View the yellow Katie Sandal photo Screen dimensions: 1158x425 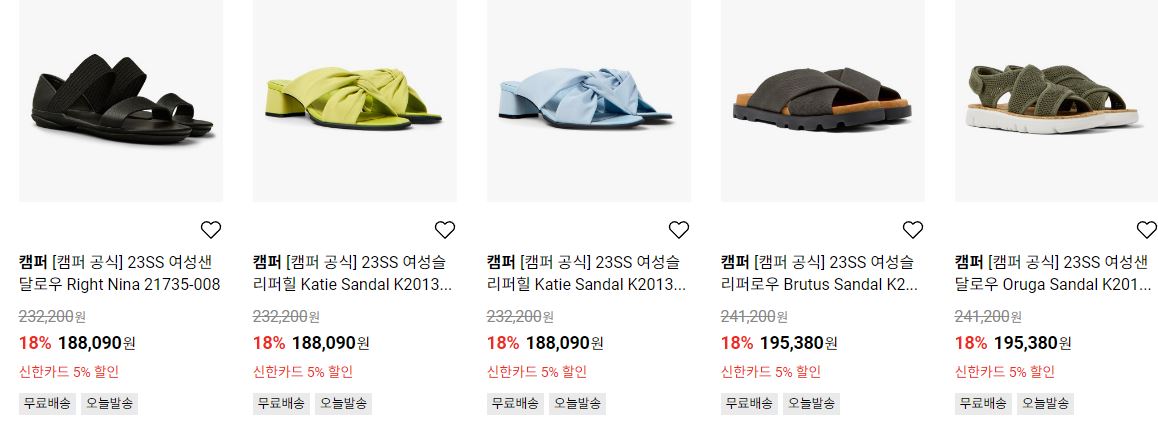click(x=354, y=101)
